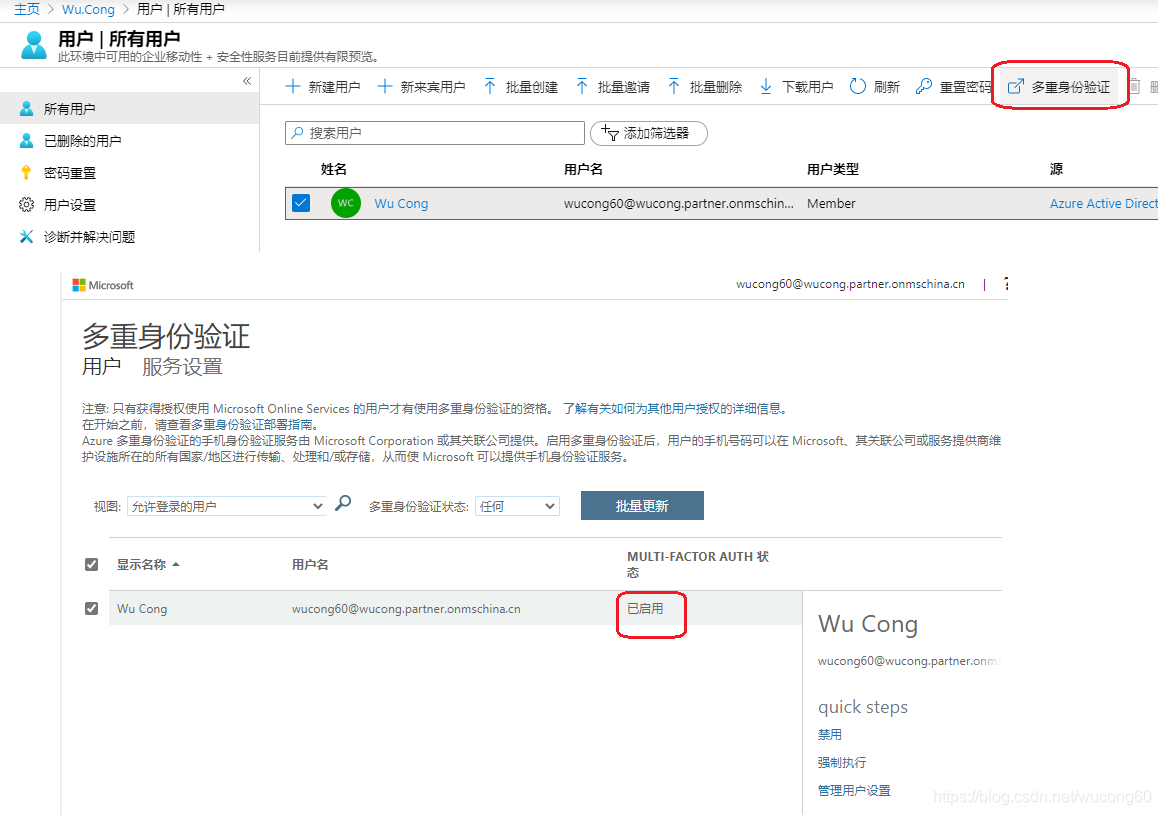Click the 添加筛选器 button
1161x815 pixels.
click(x=649, y=133)
